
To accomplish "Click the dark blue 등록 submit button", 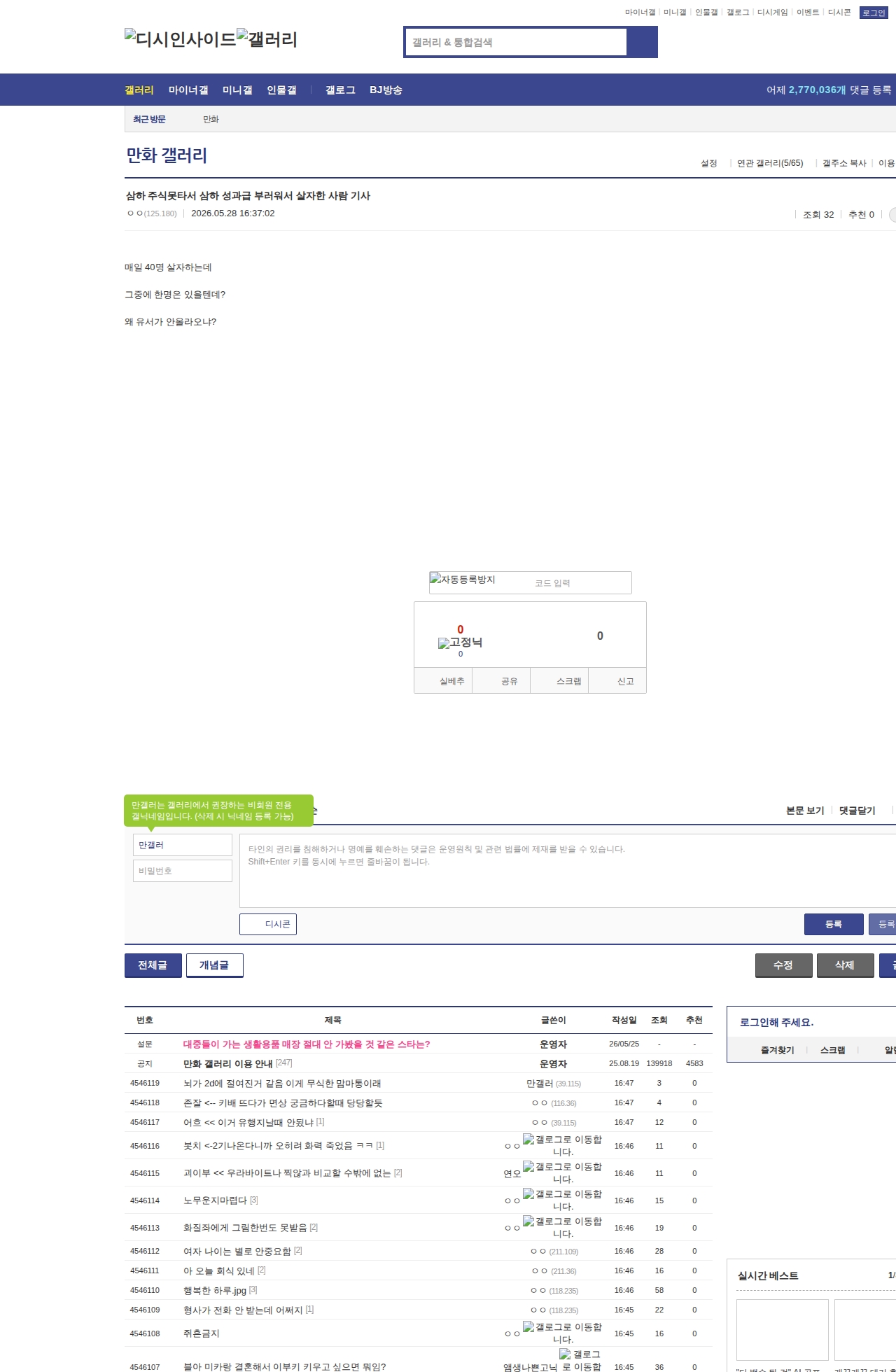I will pos(834,924).
